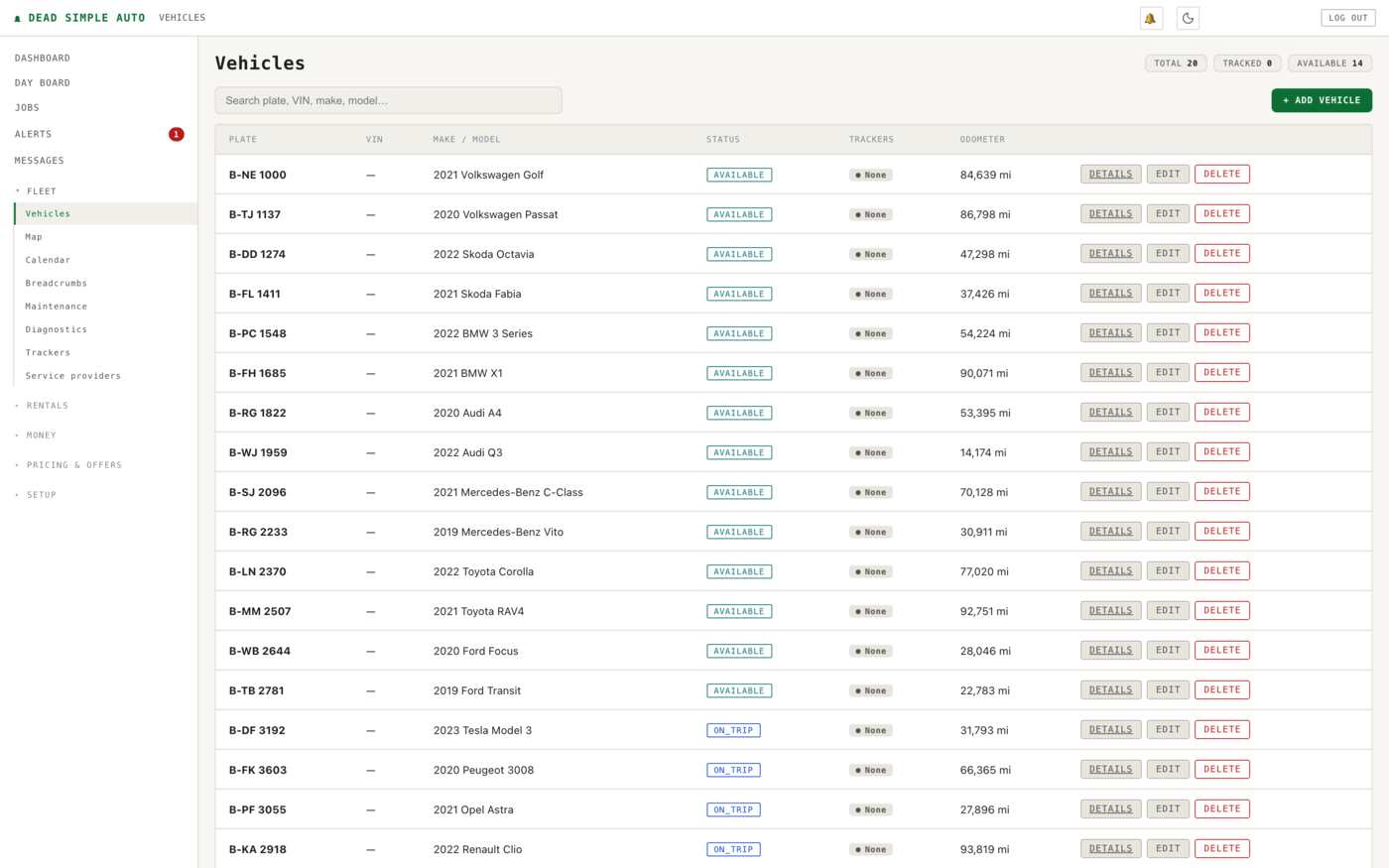
Task: Open the notifications bell icon
Action: coord(1151,18)
